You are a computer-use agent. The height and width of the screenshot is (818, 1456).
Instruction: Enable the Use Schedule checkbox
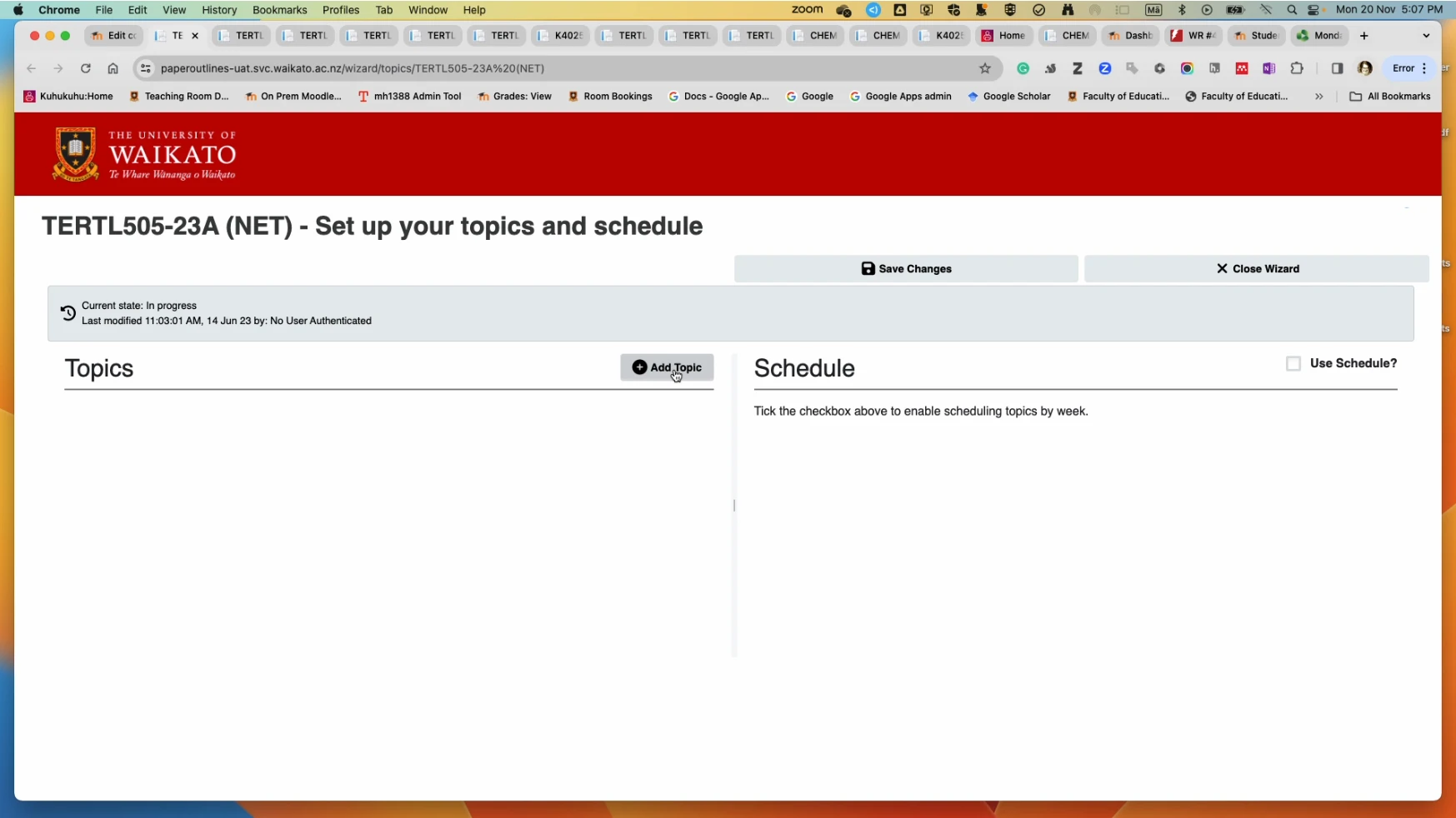(x=1293, y=363)
